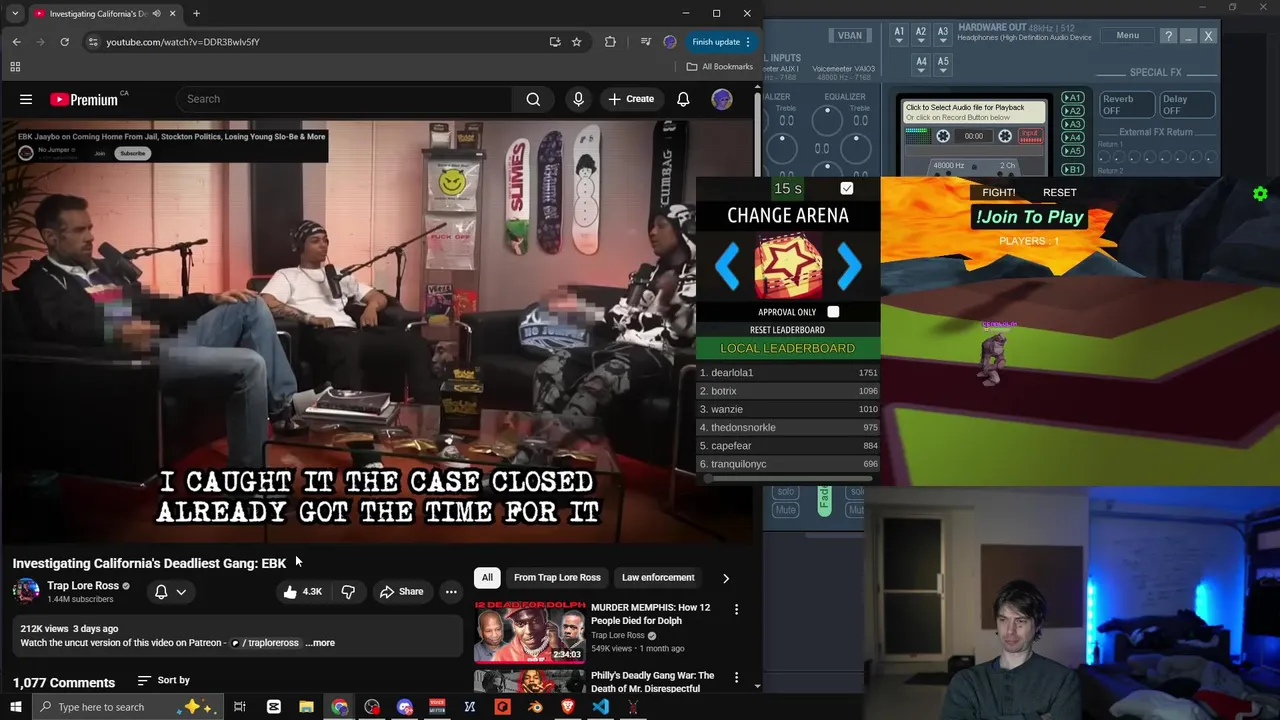Click the green gear in game window
The height and width of the screenshot is (720, 1280).
point(1260,194)
